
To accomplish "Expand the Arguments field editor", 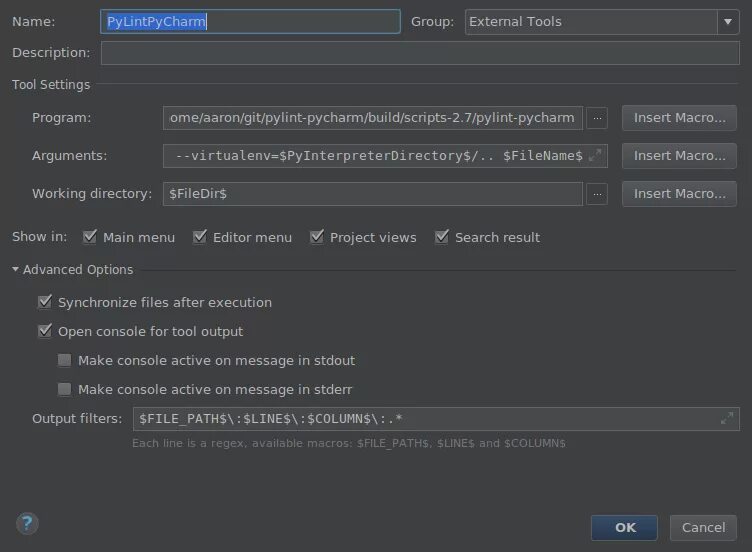I will tap(595, 155).
